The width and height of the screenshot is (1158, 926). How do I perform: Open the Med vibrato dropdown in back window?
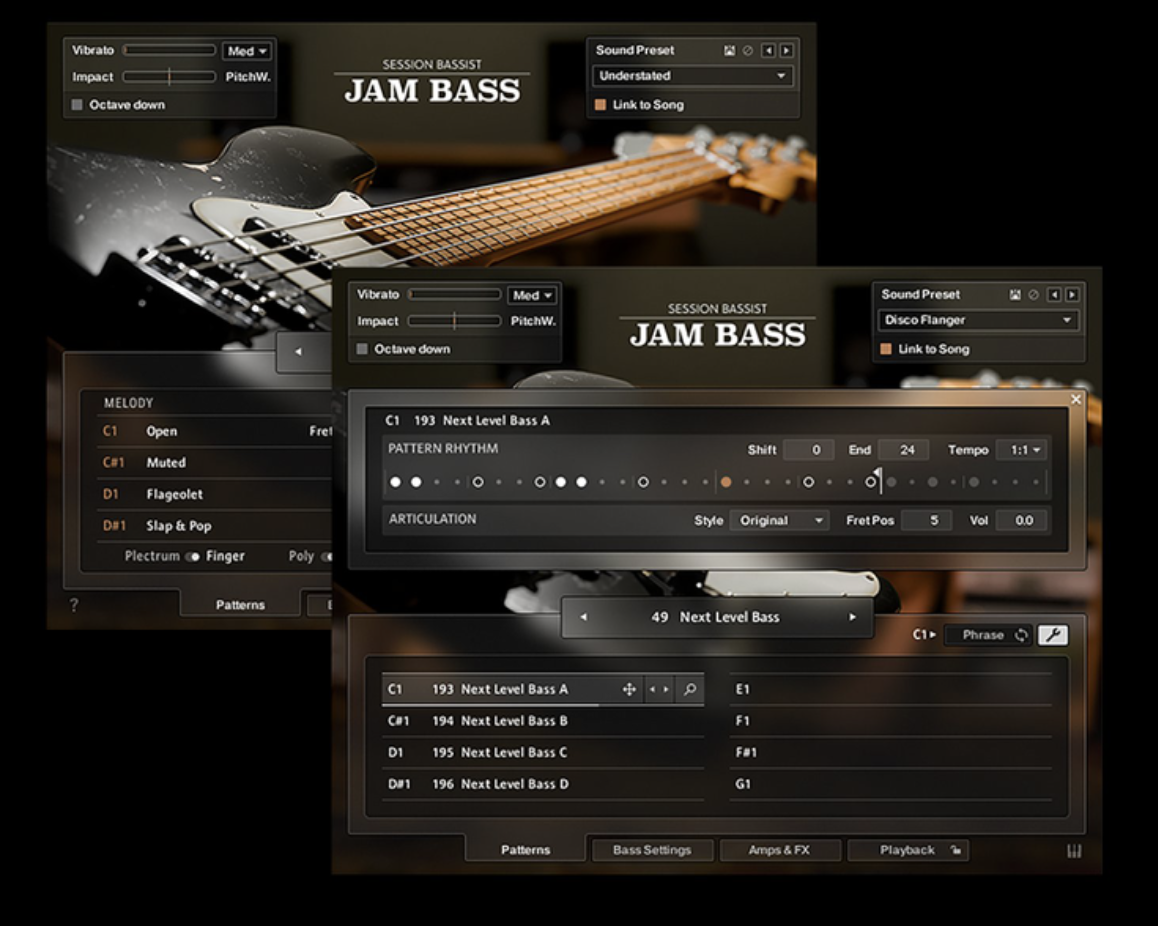tap(247, 51)
